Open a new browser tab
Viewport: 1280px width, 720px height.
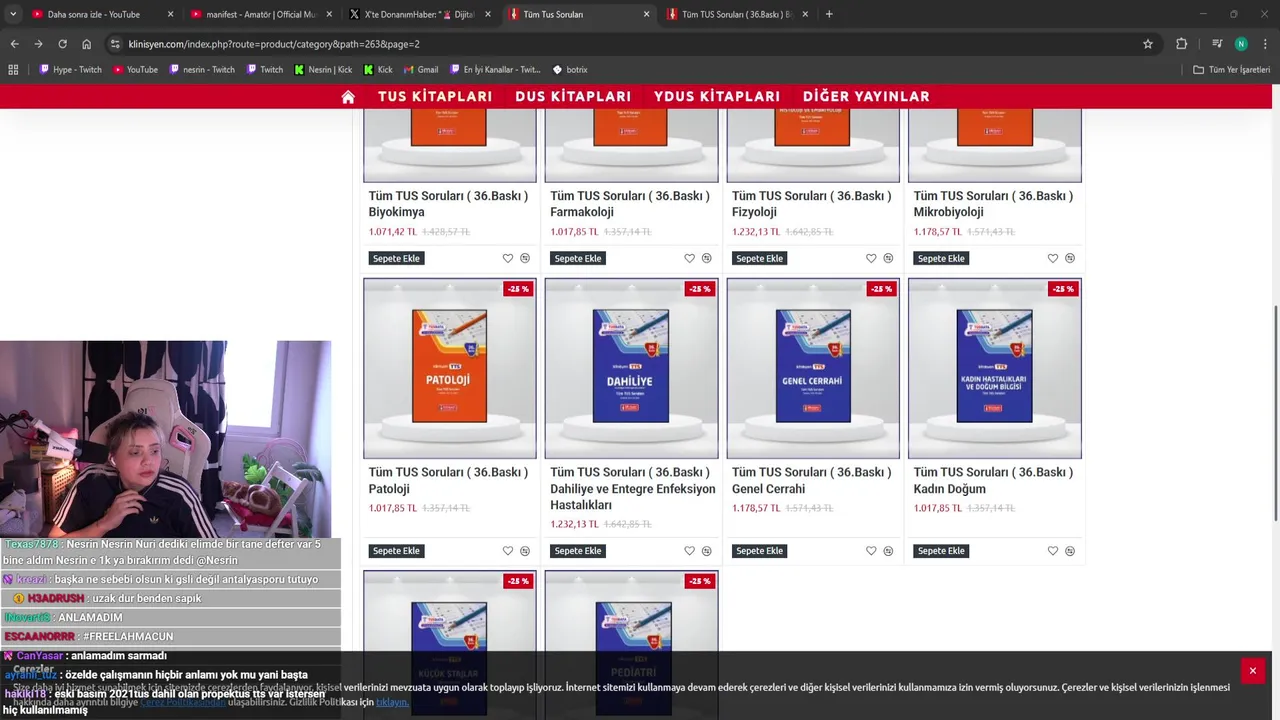[829, 14]
